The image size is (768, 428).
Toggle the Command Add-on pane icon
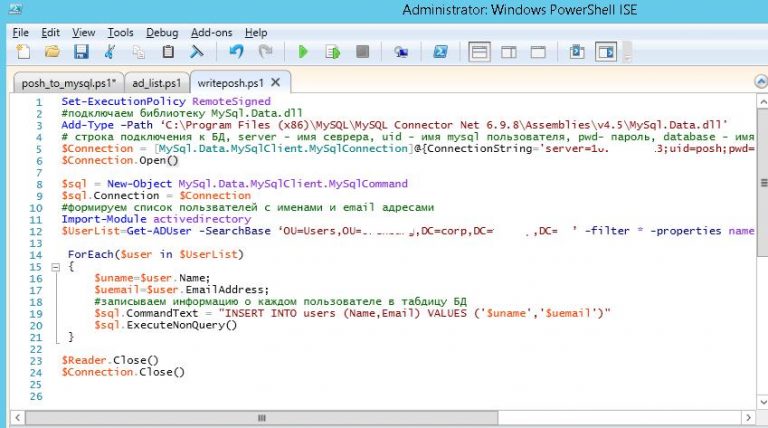coord(606,52)
